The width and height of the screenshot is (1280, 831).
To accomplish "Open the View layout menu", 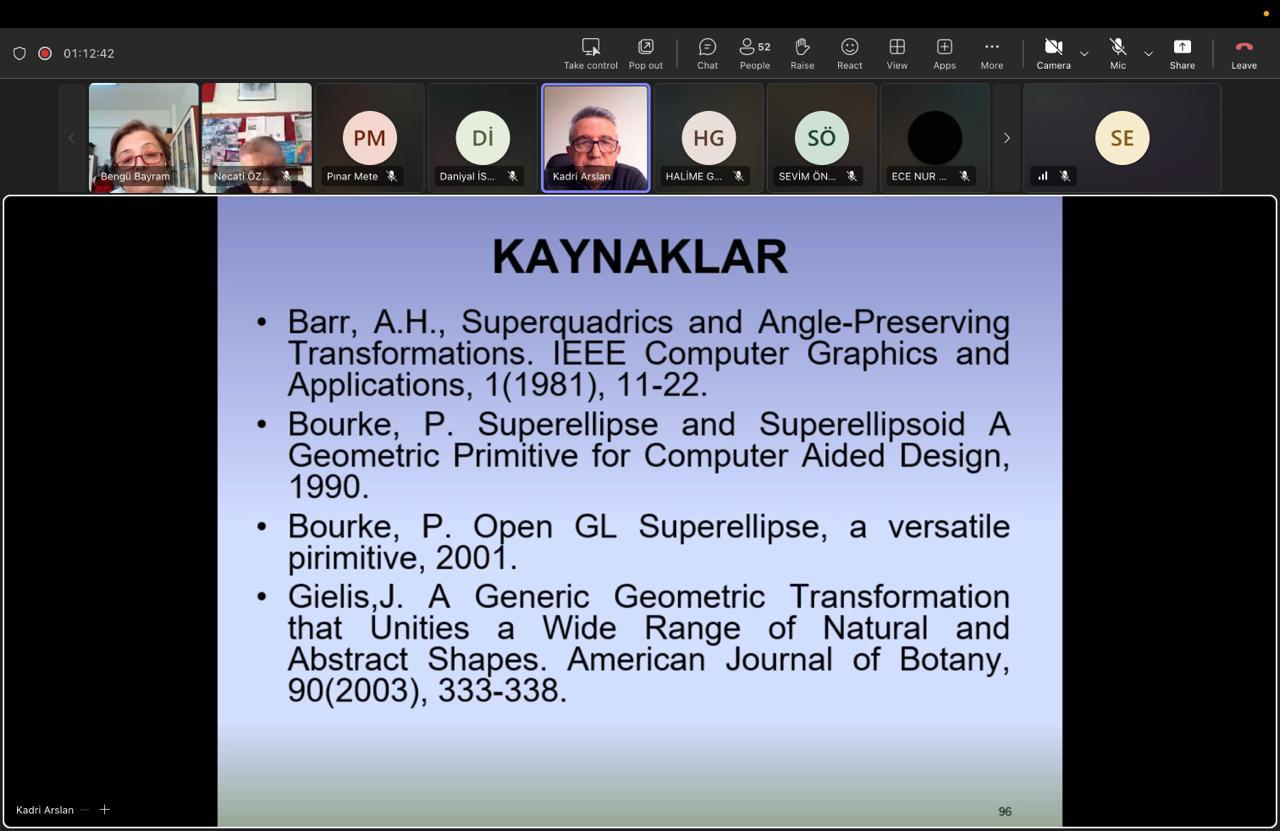I will 897,54.
